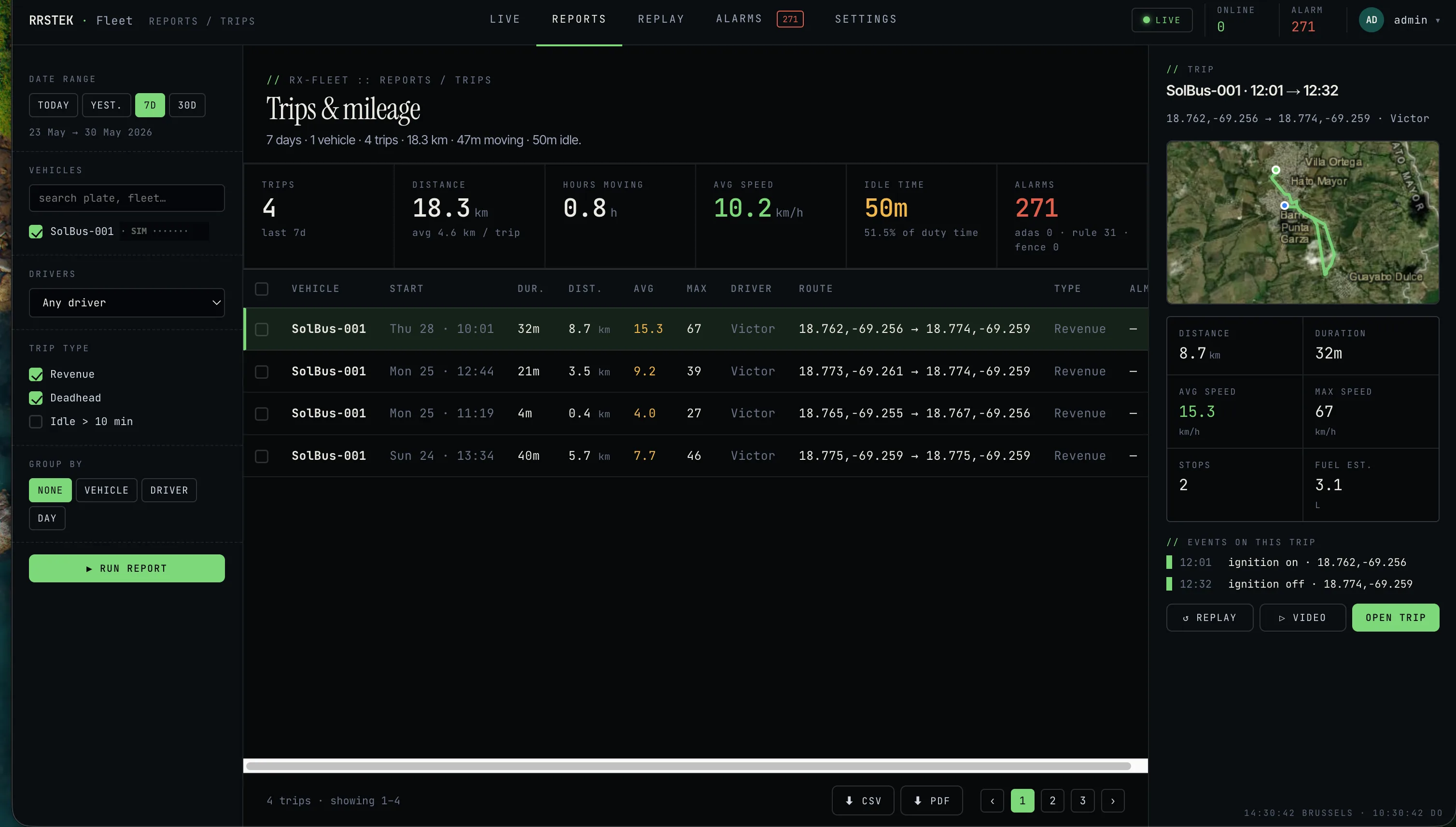Switch to the Replay tab
1456x827 pixels.
(x=661, y=19)
